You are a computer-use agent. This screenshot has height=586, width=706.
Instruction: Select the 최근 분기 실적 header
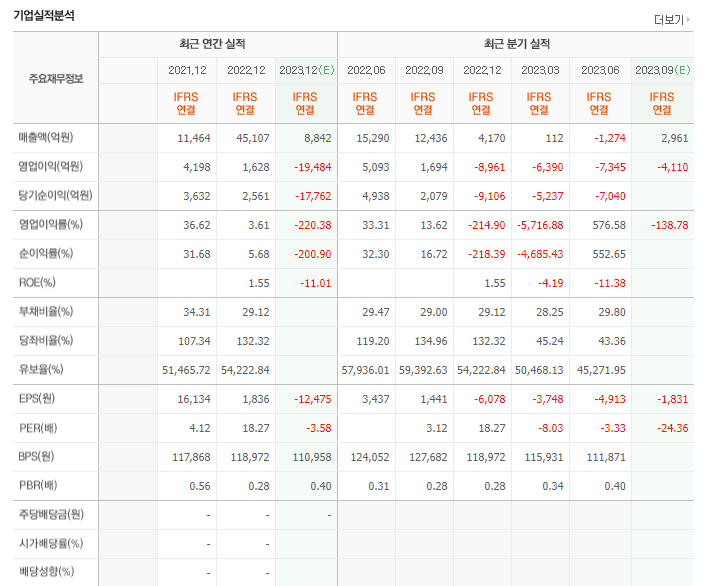(517, 44)
